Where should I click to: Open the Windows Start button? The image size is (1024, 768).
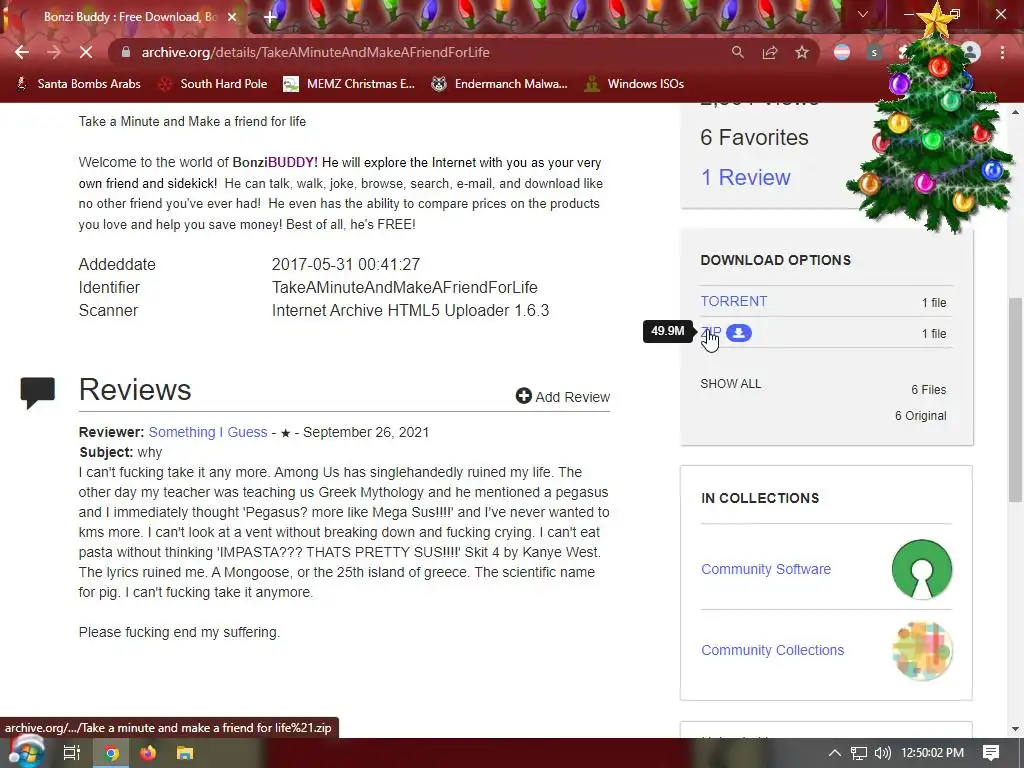click(25, 753)
